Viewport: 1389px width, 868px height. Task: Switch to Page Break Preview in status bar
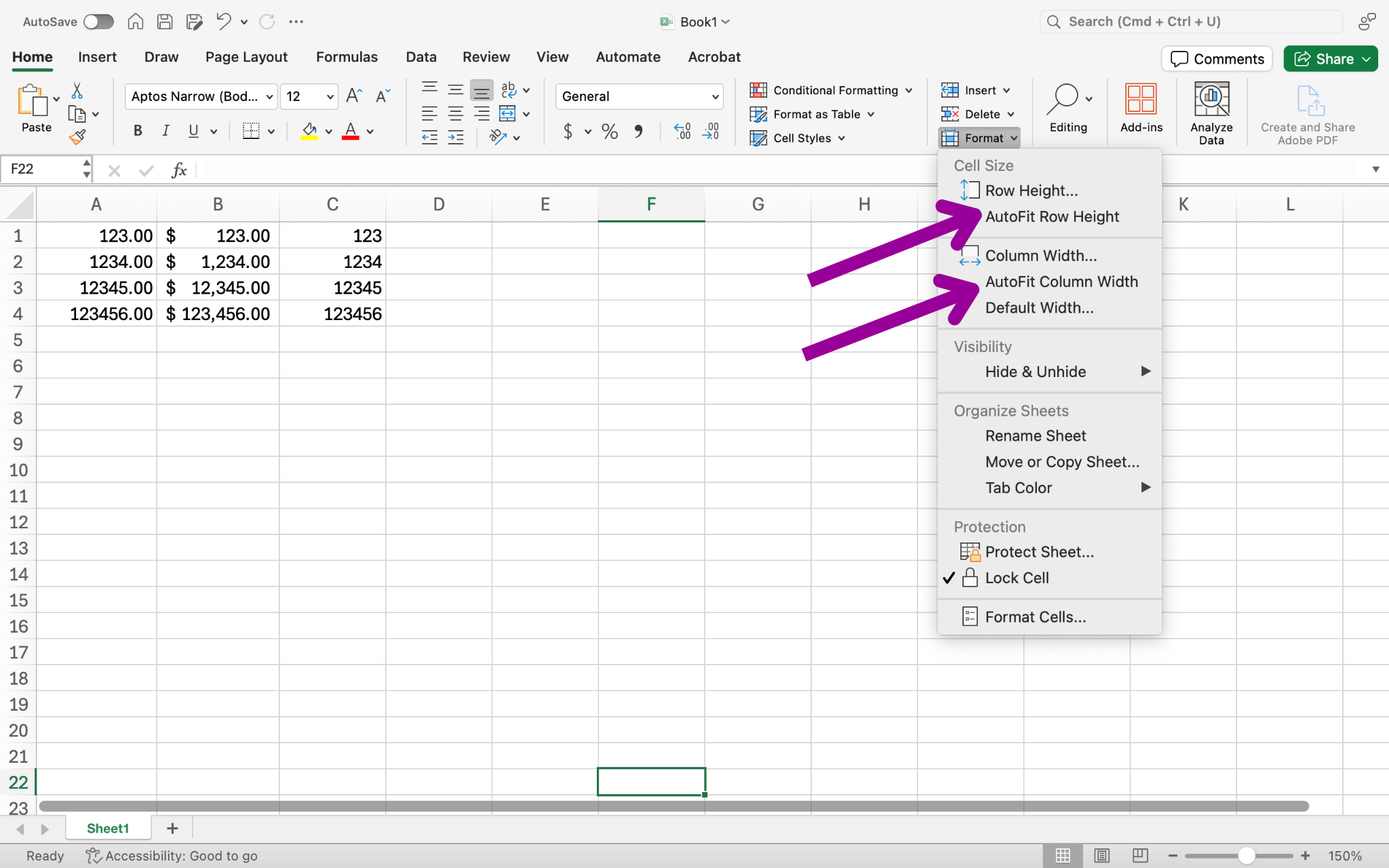click(1140, 856)
